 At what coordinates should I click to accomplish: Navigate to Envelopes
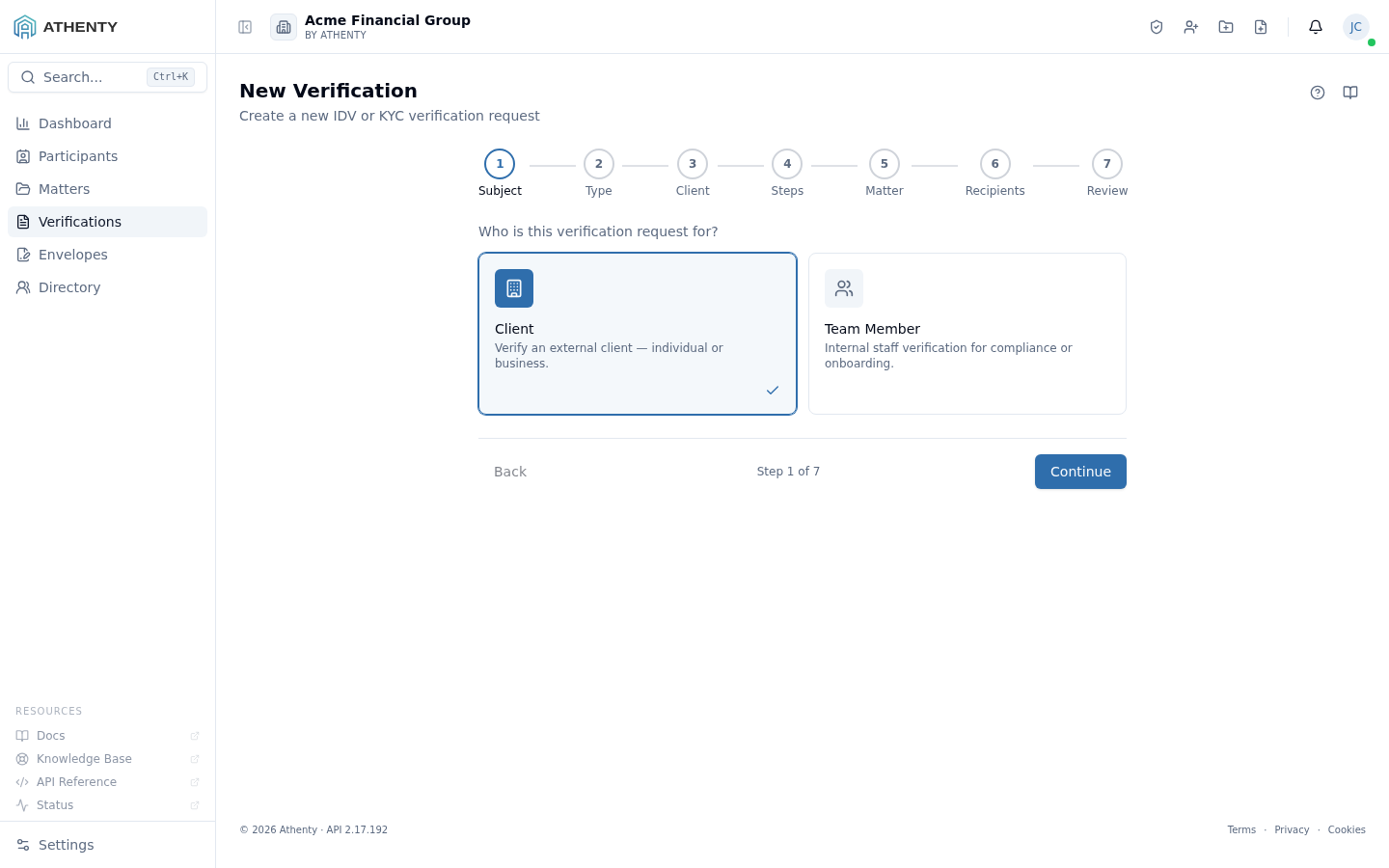click(x=107, y=255)
